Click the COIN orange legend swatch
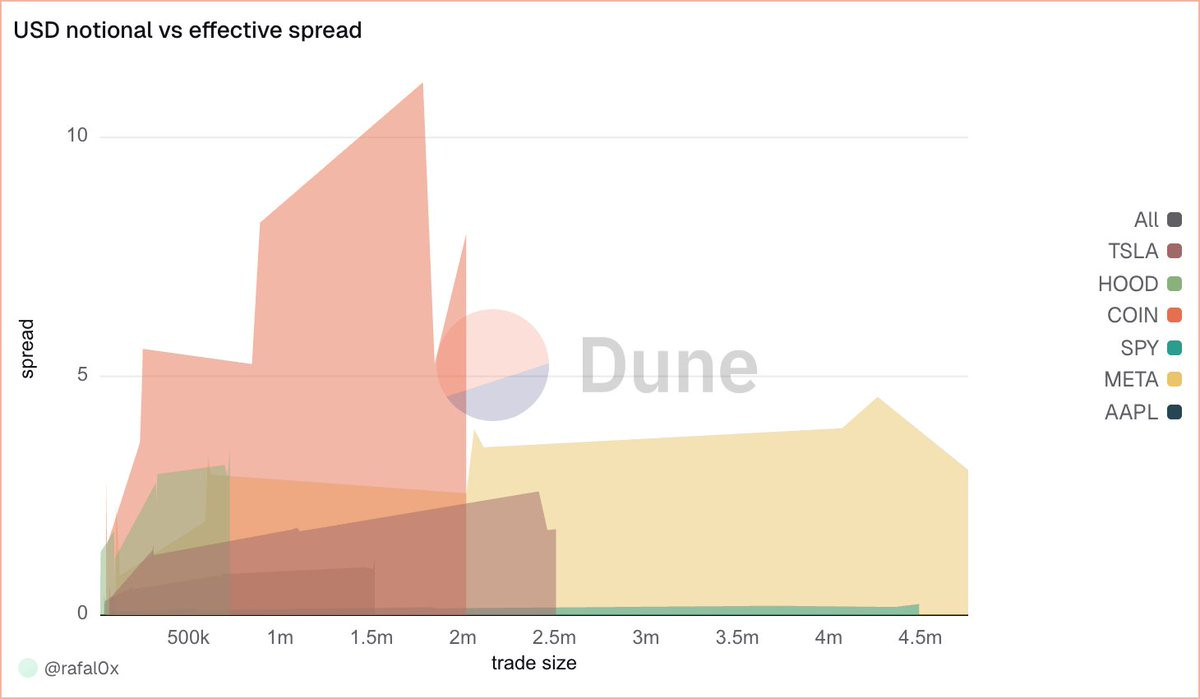 (1174, 316)
